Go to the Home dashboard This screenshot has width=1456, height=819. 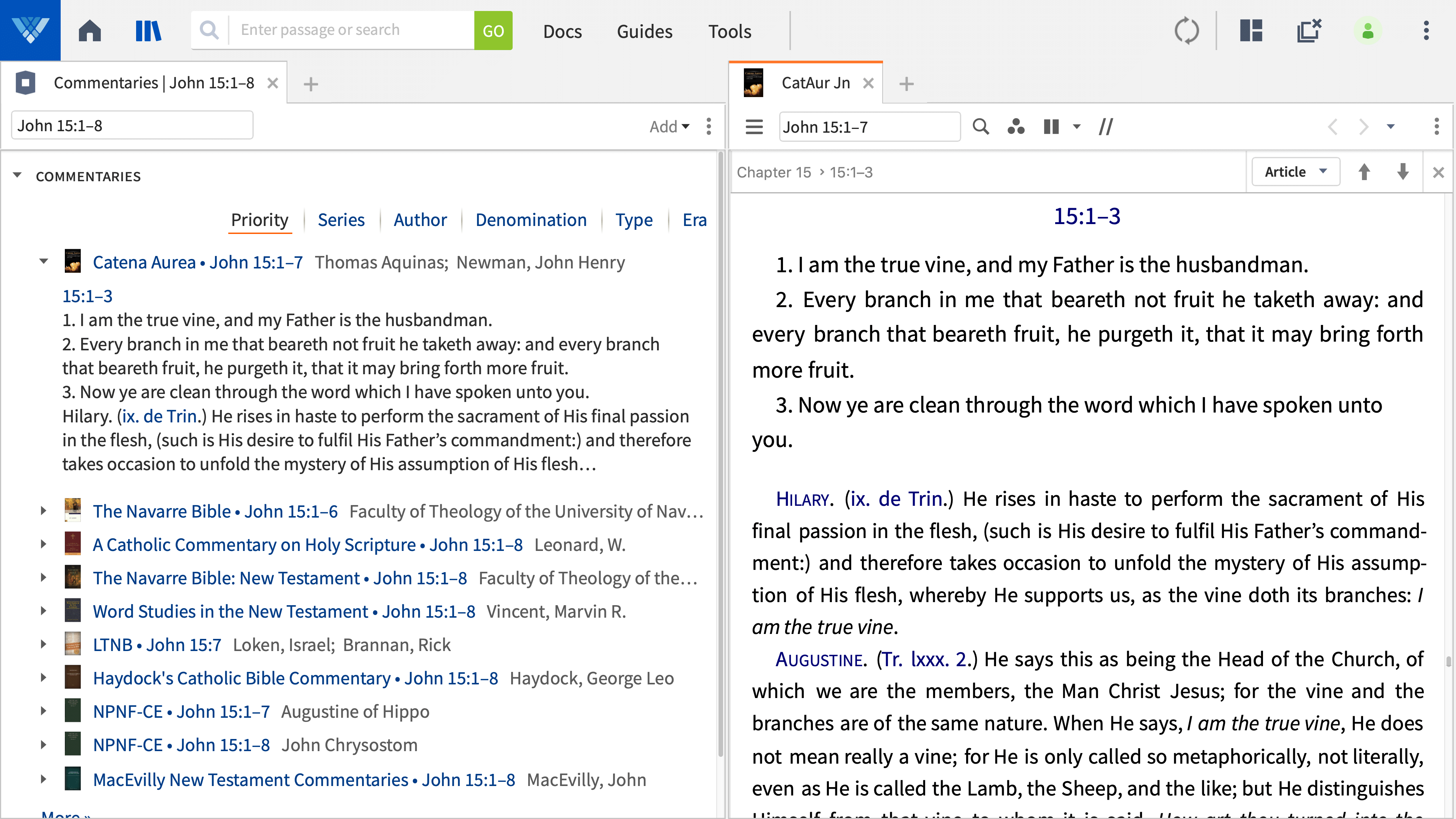tap(90, 30)
